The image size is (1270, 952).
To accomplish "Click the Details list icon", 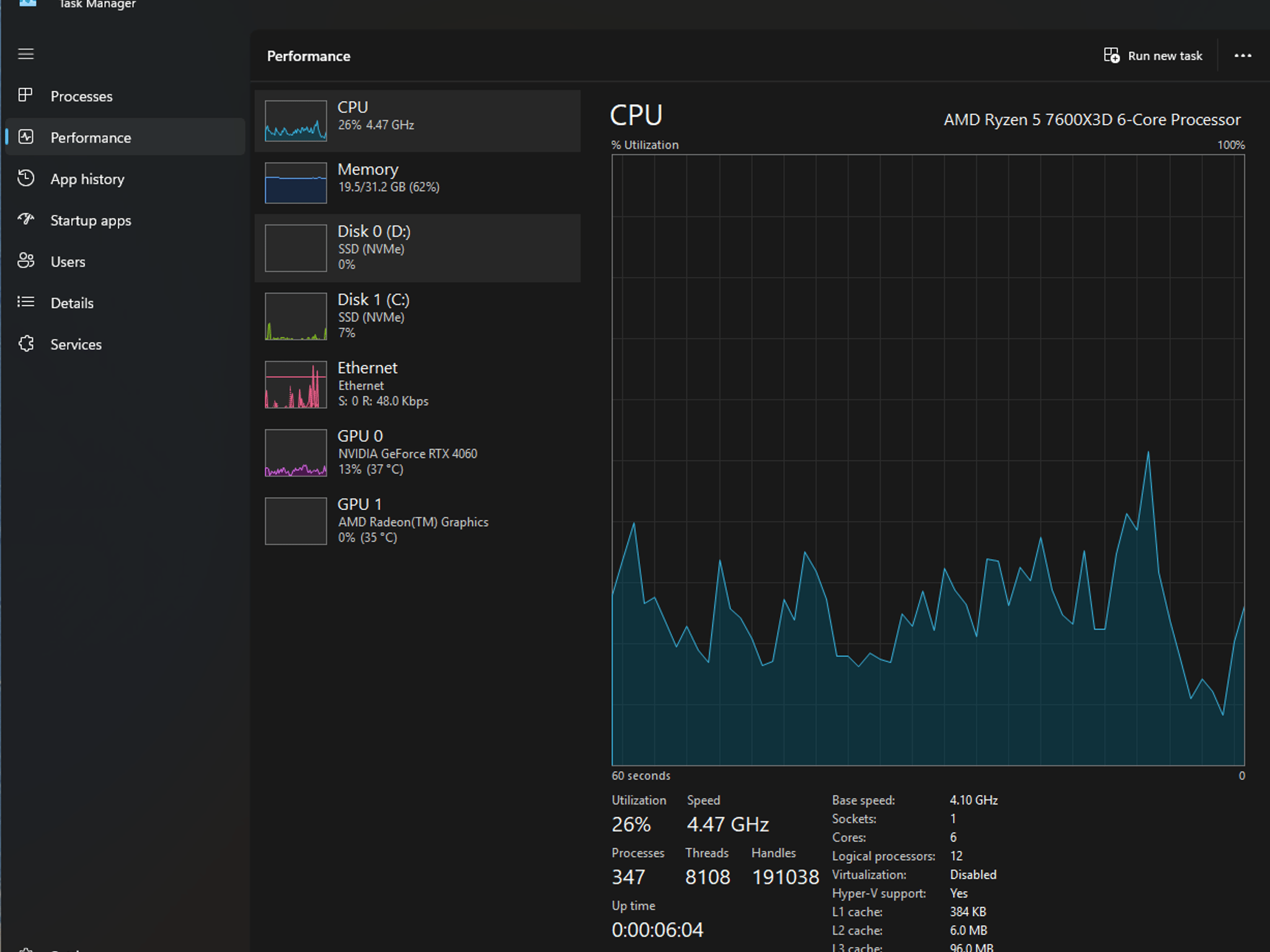I will [25, 302].
